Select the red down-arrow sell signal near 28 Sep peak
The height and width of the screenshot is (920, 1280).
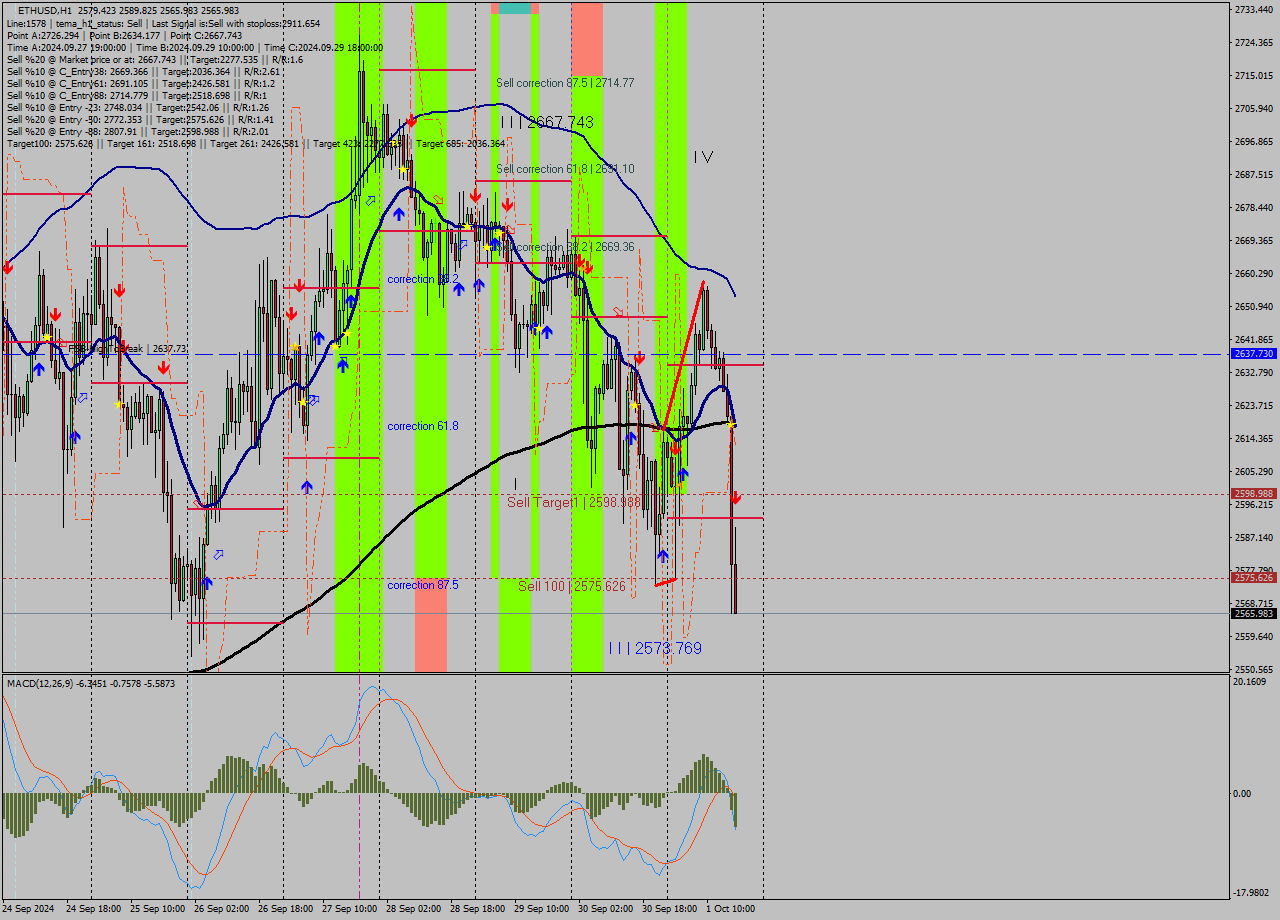[411, 122]
